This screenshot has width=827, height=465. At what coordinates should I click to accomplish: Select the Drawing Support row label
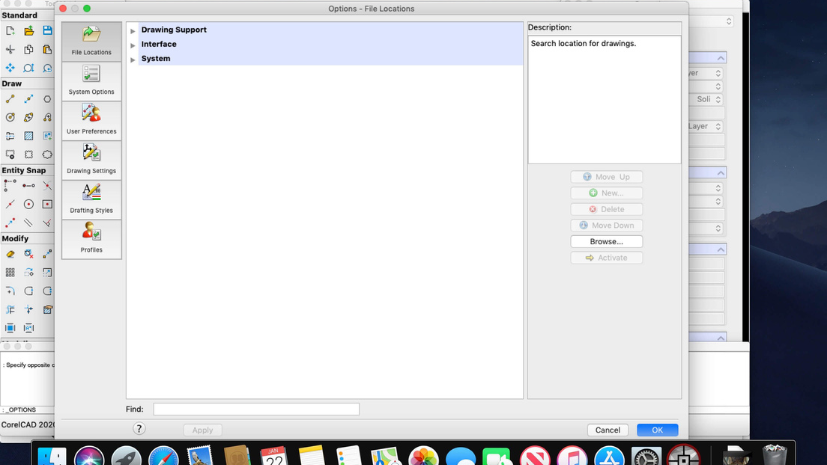pos(174,30)
